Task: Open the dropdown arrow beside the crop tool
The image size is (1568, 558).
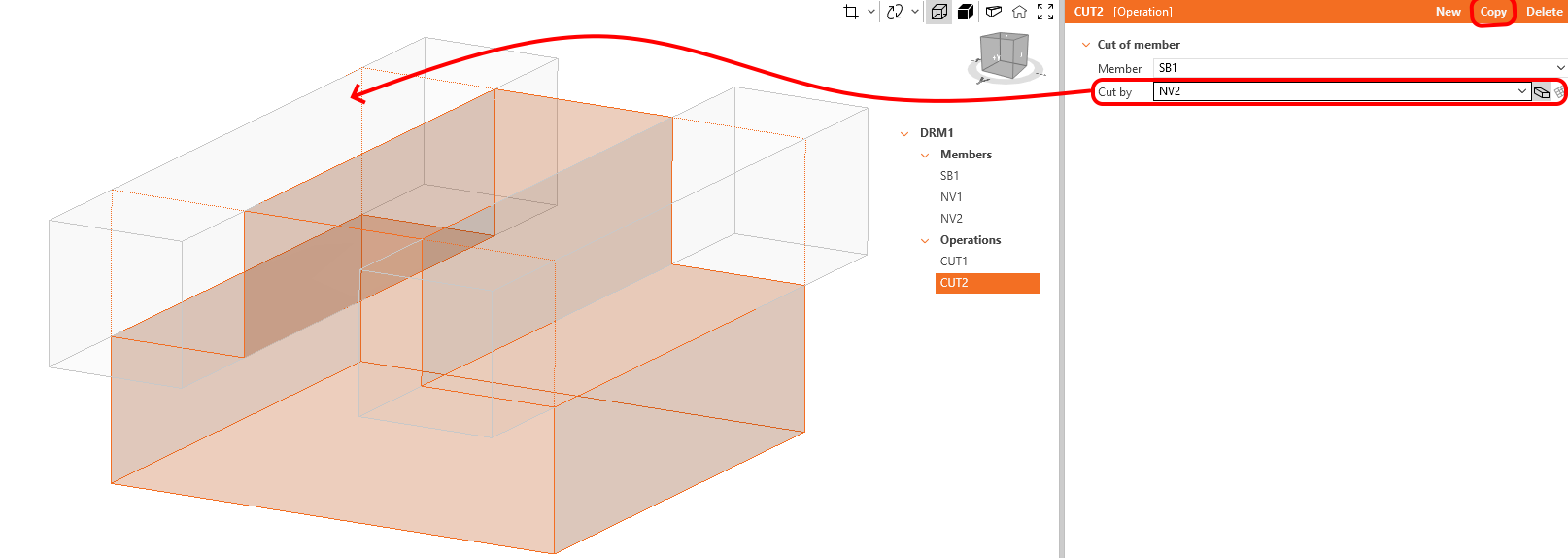Action: pos(871,12)
